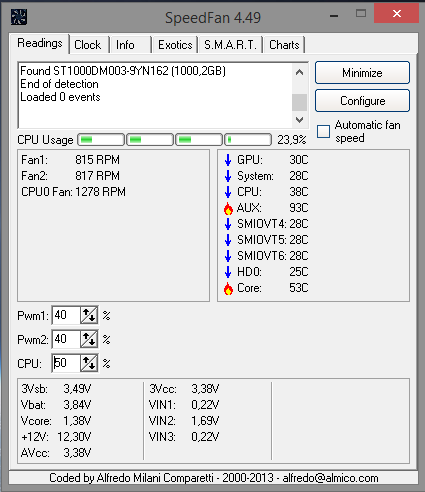
Task: Click the VIN3 0,22V voltage reading
Action: pyautogui.click(x=184, y=437)
